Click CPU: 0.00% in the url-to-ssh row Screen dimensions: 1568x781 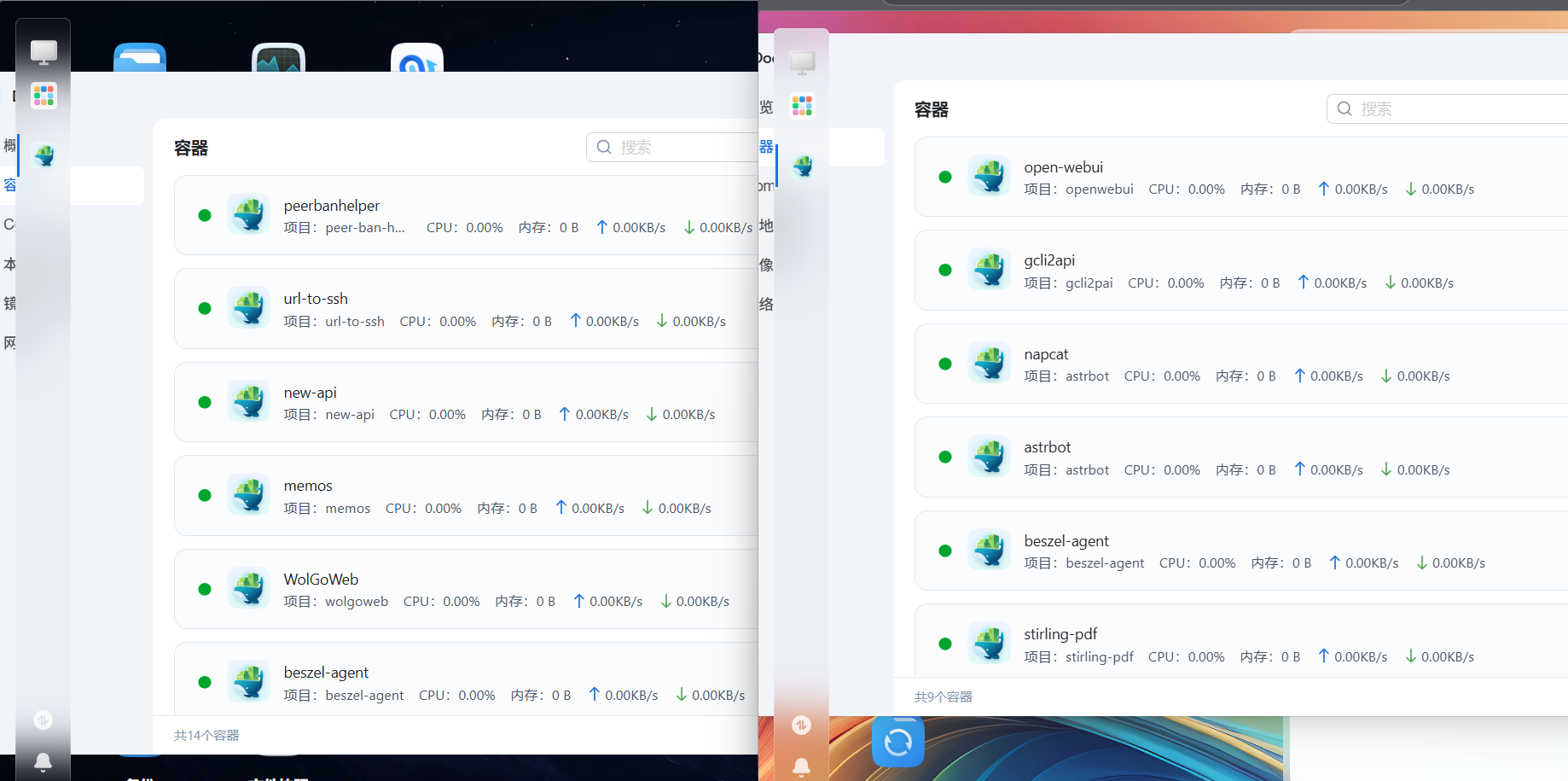438,322
